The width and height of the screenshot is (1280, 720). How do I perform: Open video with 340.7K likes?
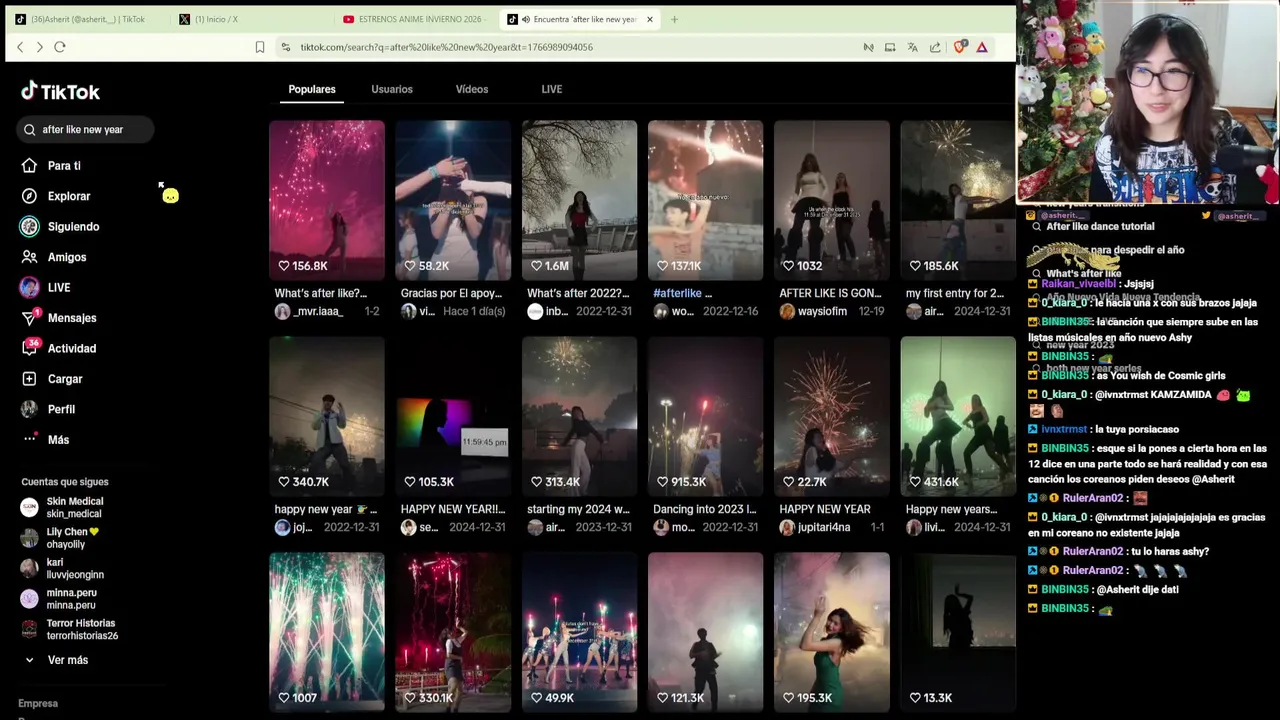coord(326,416)
